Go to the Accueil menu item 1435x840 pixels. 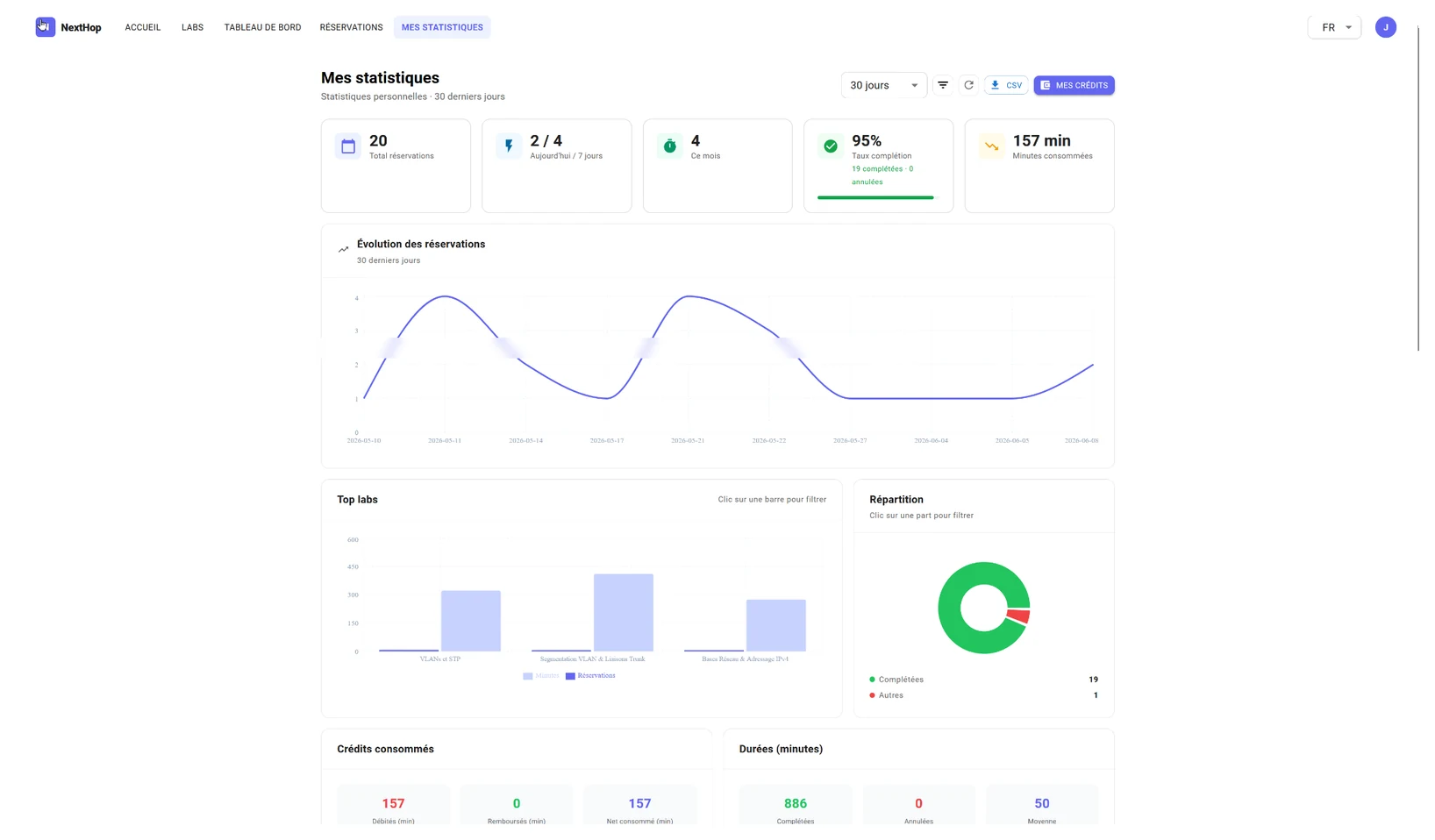tap(143, 27)
